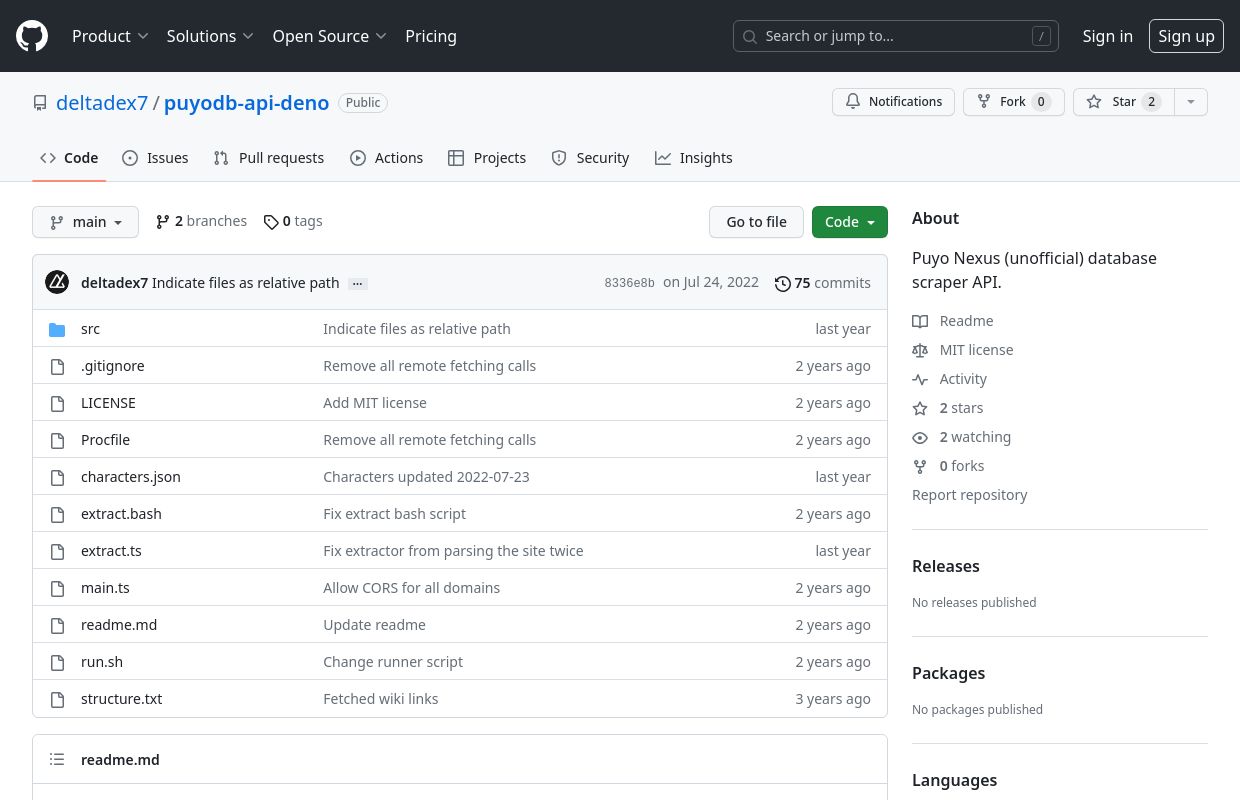
Task: Click the file icon beside LICENSE
Action: [x=57, y=403]
